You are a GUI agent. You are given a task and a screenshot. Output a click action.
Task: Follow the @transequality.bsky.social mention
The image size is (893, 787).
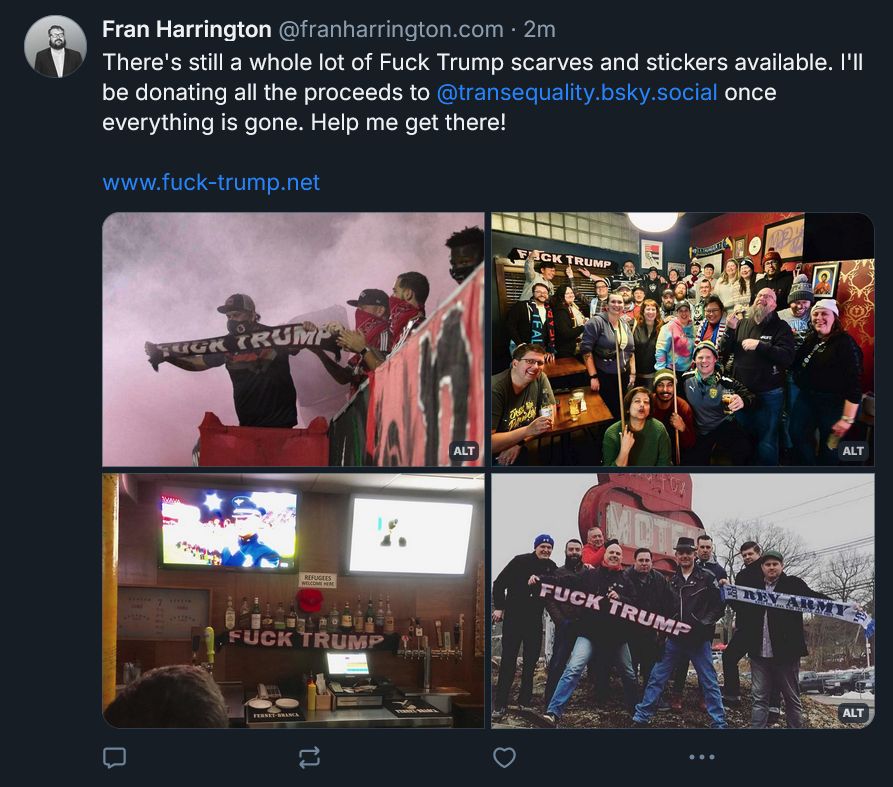point(577,92)
